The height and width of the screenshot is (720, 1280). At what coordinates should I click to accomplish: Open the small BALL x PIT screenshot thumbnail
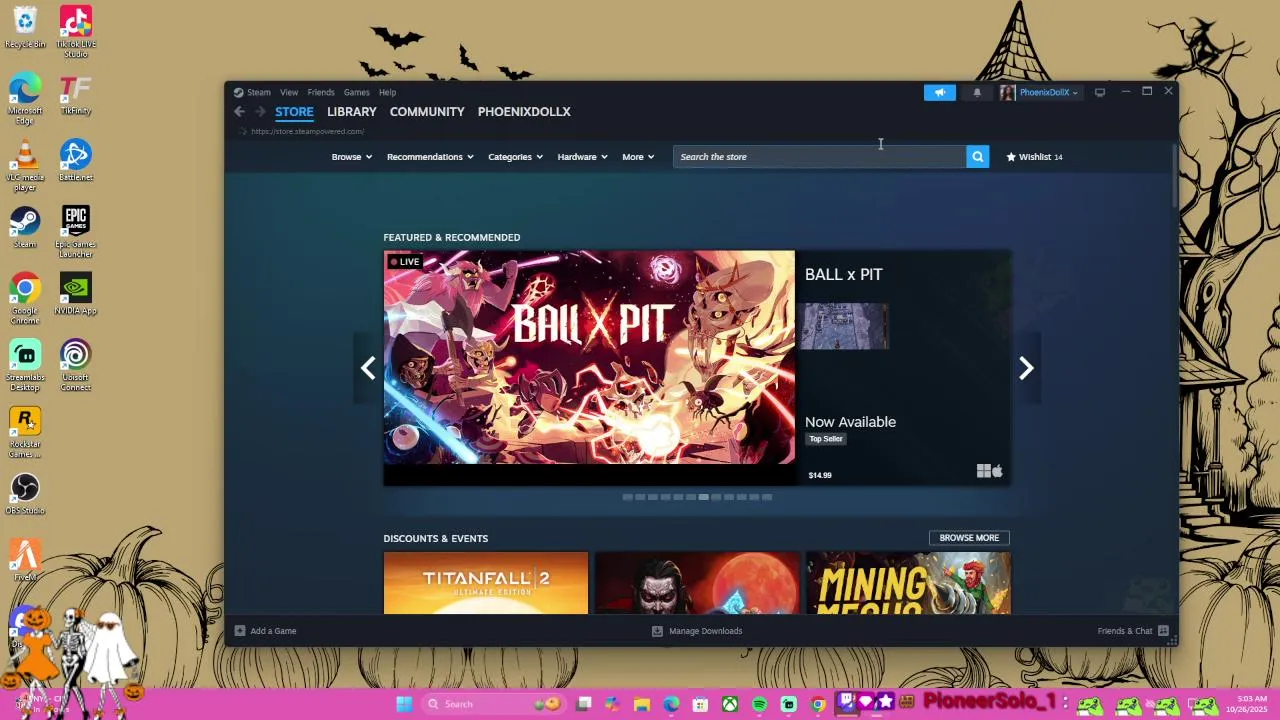tap(846, 327)
